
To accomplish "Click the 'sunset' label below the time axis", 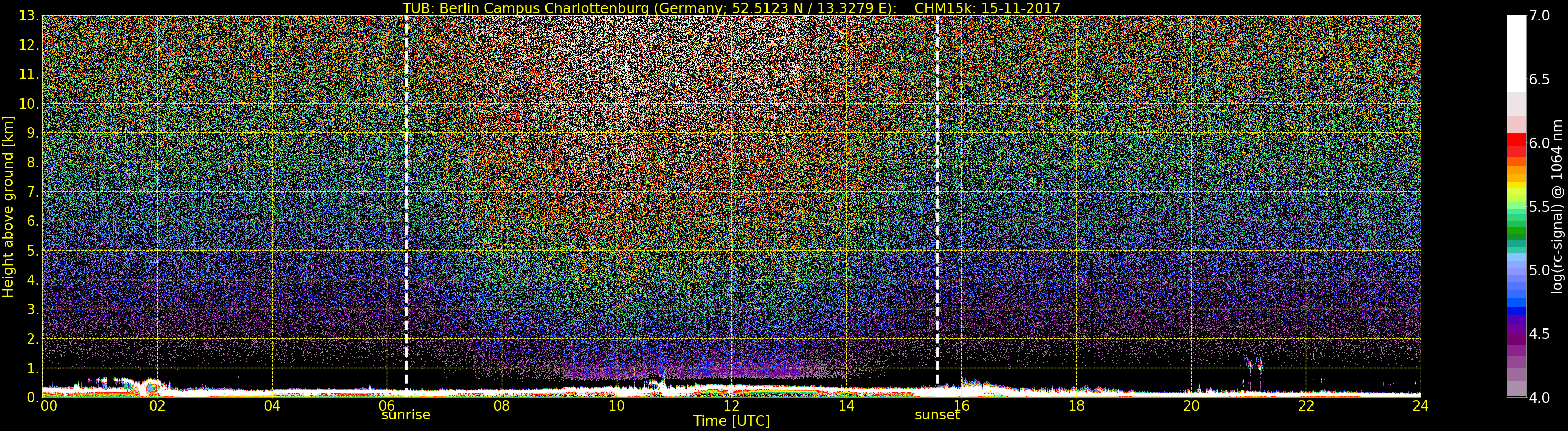I will coord(937,415).
